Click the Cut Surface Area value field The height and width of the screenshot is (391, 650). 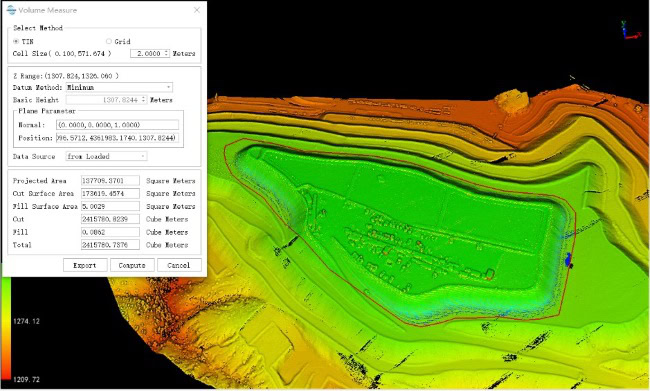[110, 193]
